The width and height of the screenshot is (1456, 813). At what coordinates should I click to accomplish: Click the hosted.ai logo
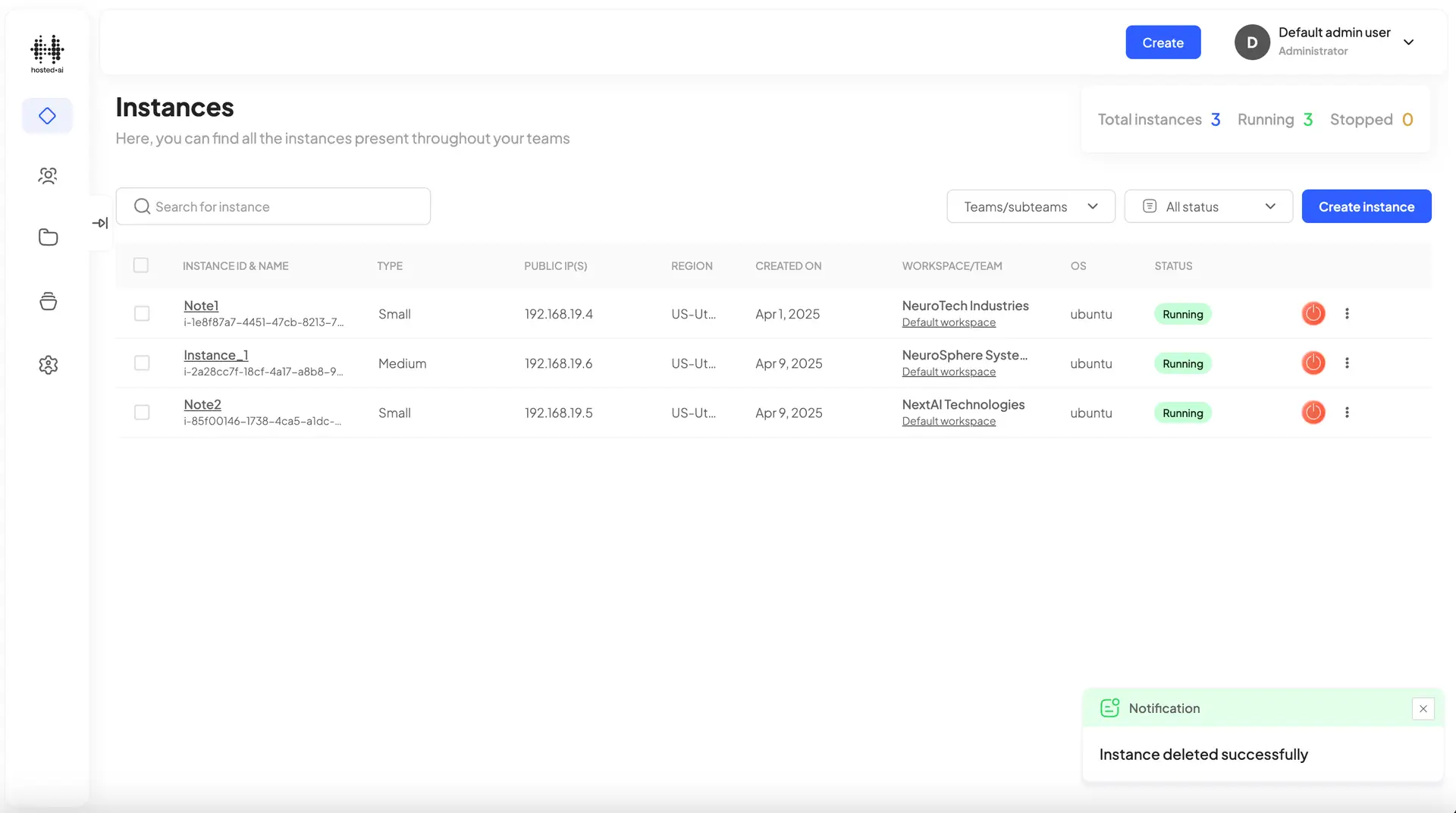[x=46, y=52]
